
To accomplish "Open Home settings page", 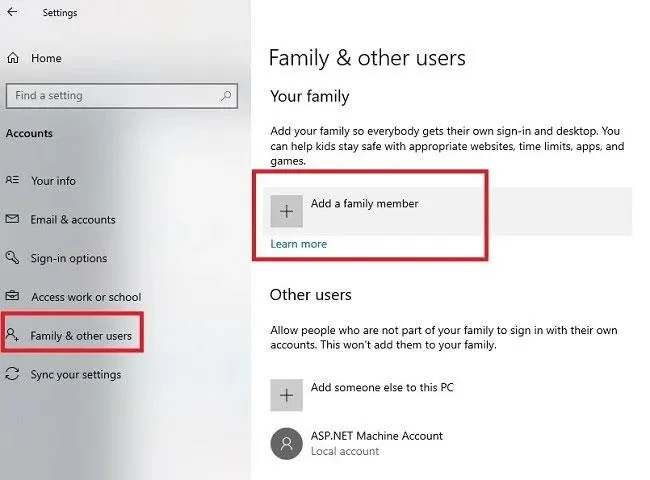I will 46,58.
